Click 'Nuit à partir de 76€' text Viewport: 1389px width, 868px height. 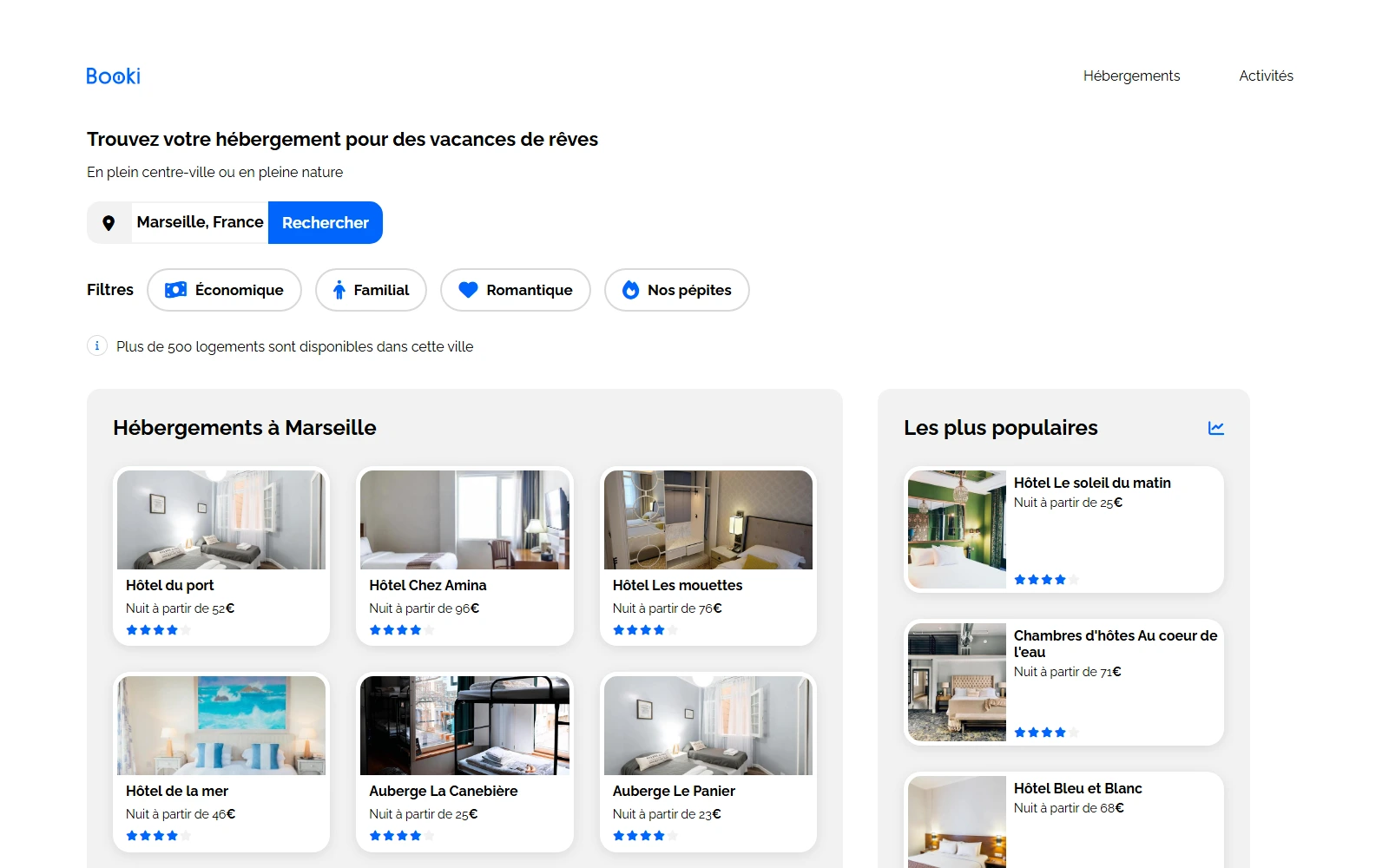pos(668,608)
